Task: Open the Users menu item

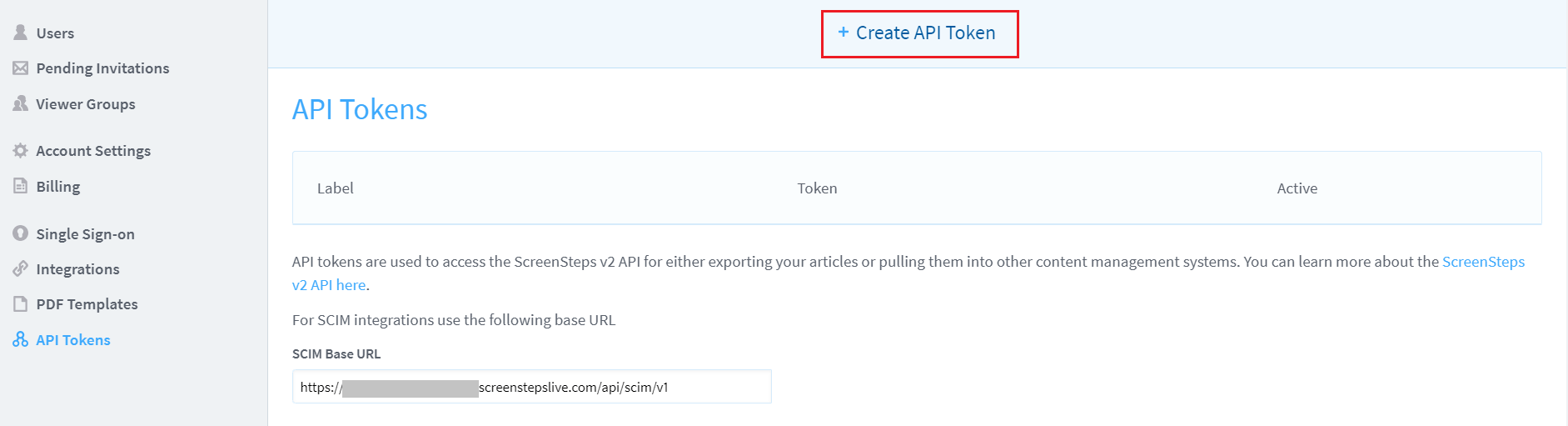Action: coord(55,33)
